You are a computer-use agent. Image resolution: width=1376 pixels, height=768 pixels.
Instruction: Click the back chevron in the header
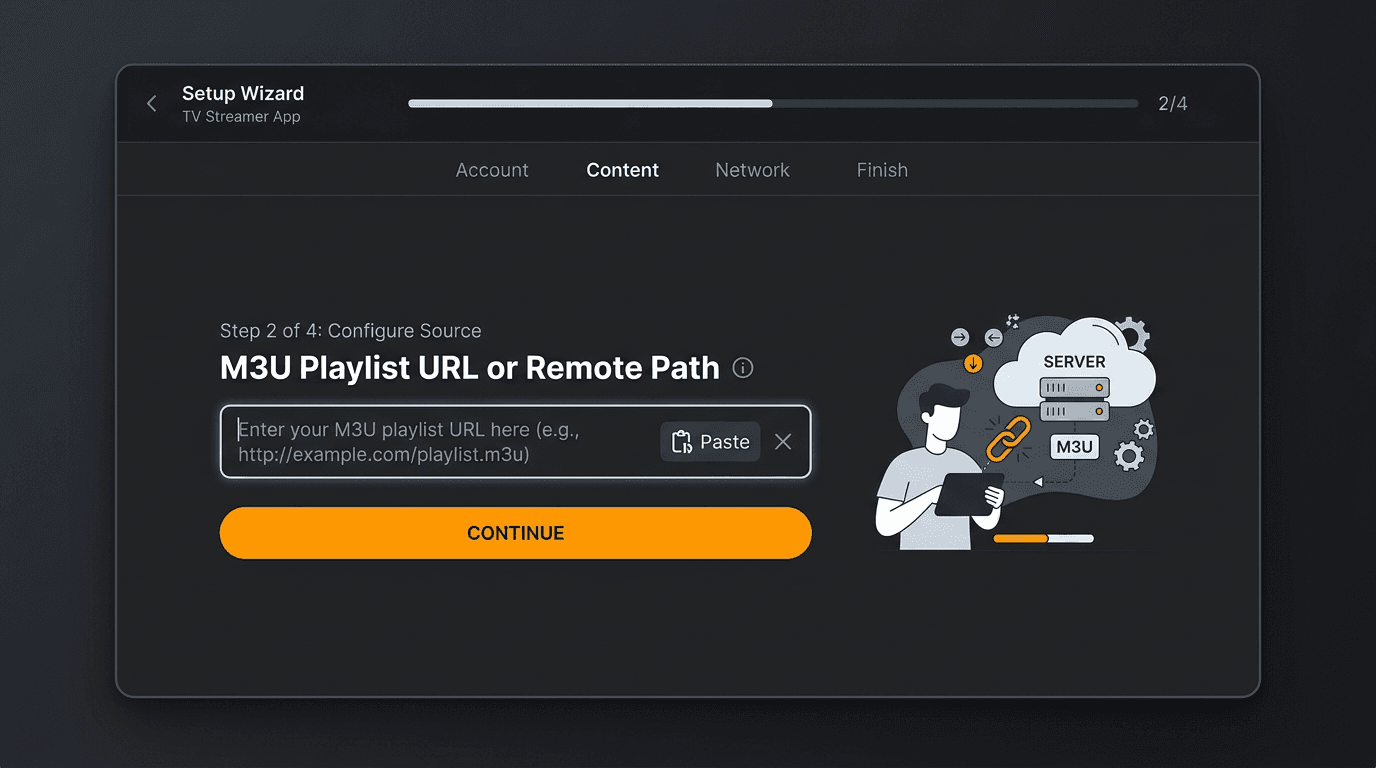[x=151, y=103]
